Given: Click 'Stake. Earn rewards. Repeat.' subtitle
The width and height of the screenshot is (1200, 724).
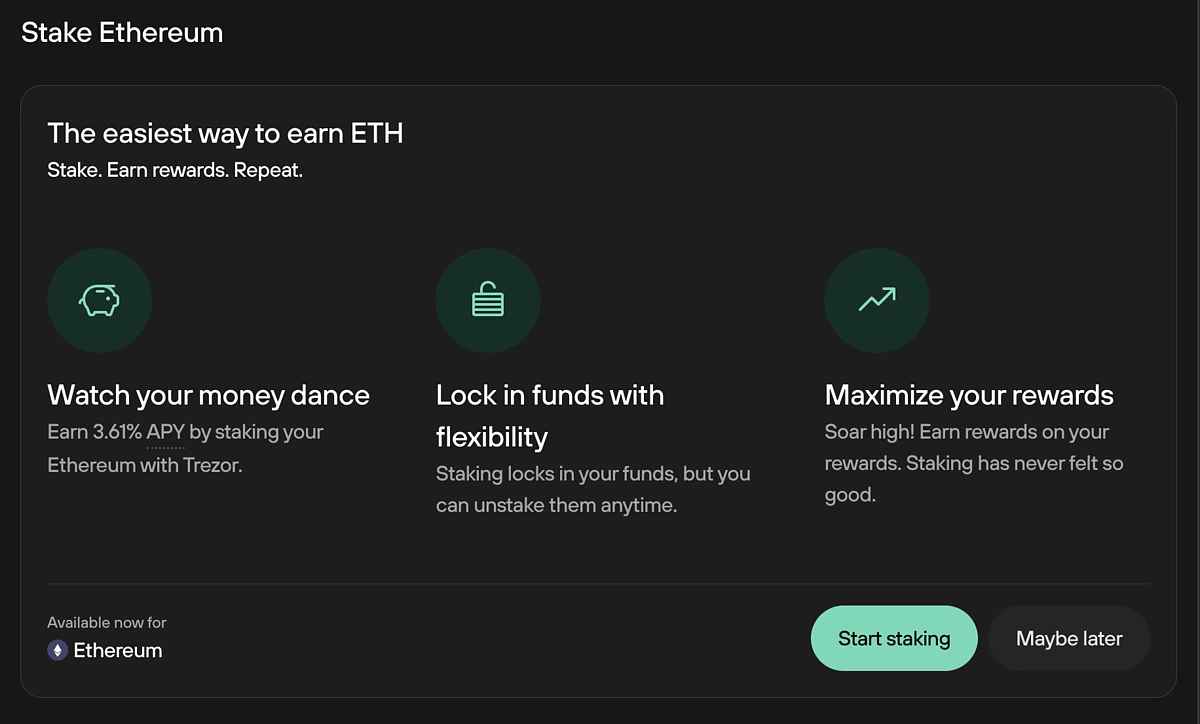Looking at the screenshot, I should 175,170.
